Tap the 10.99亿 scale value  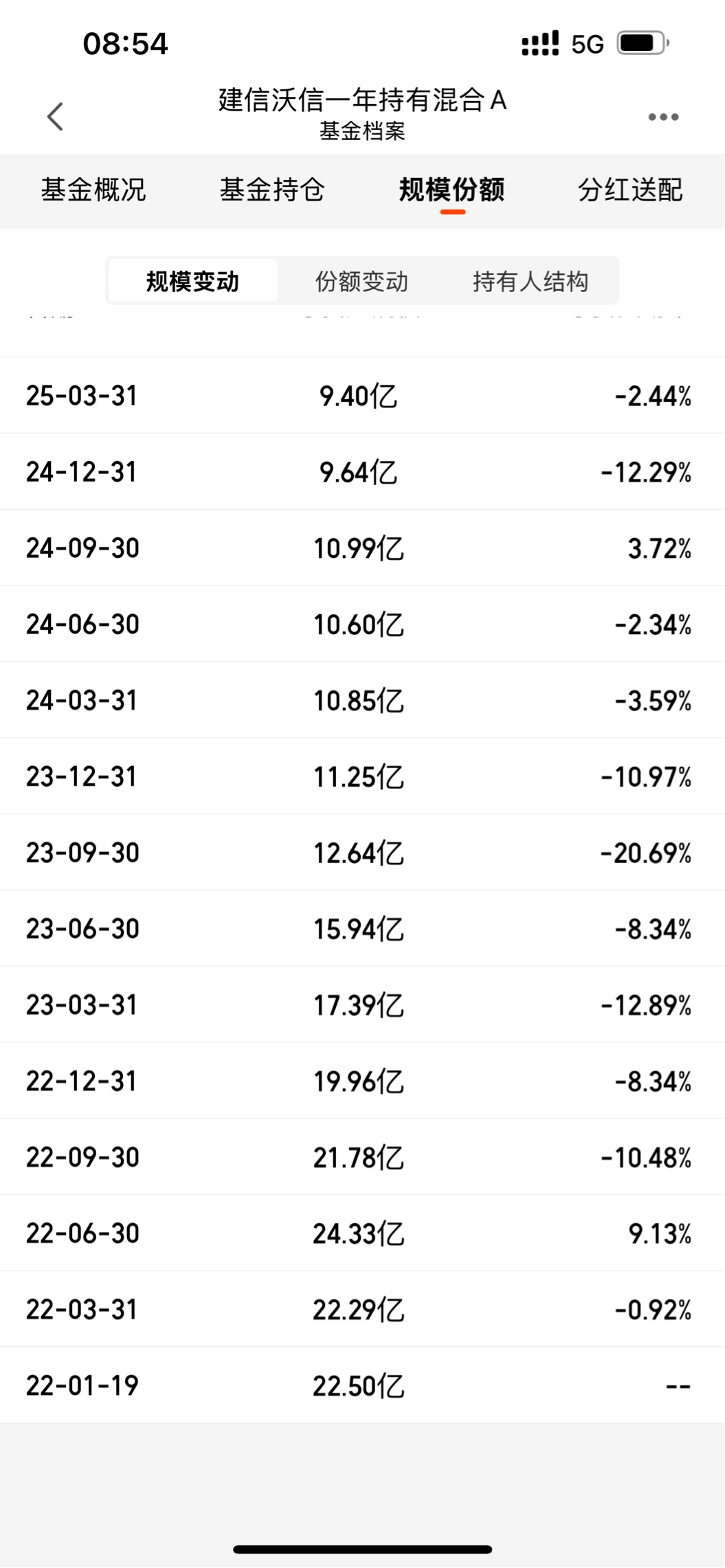coord(359,548)
